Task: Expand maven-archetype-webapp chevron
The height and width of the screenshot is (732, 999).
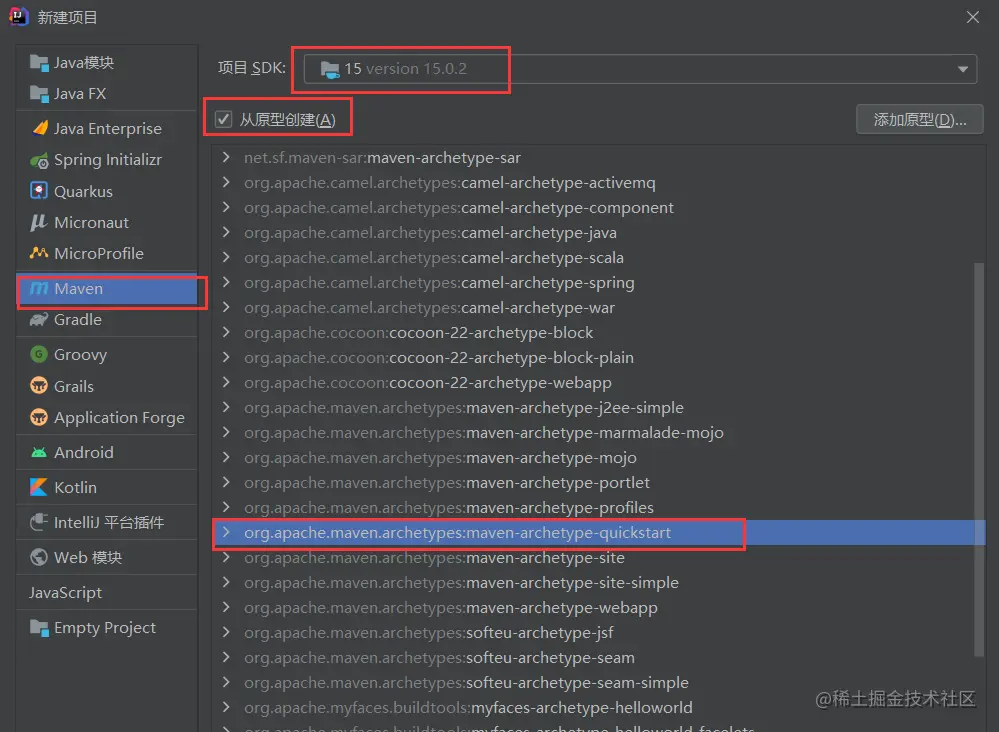Action: tap(226, 607)
